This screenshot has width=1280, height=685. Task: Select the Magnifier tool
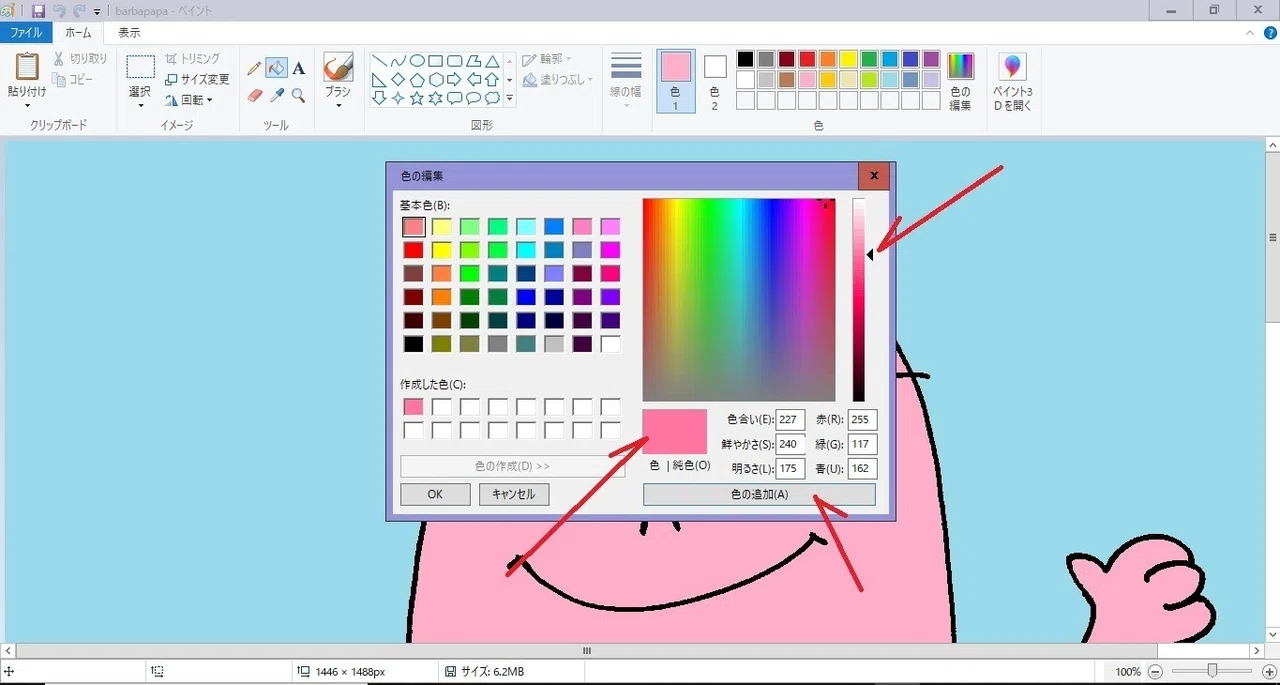point(298,96)
